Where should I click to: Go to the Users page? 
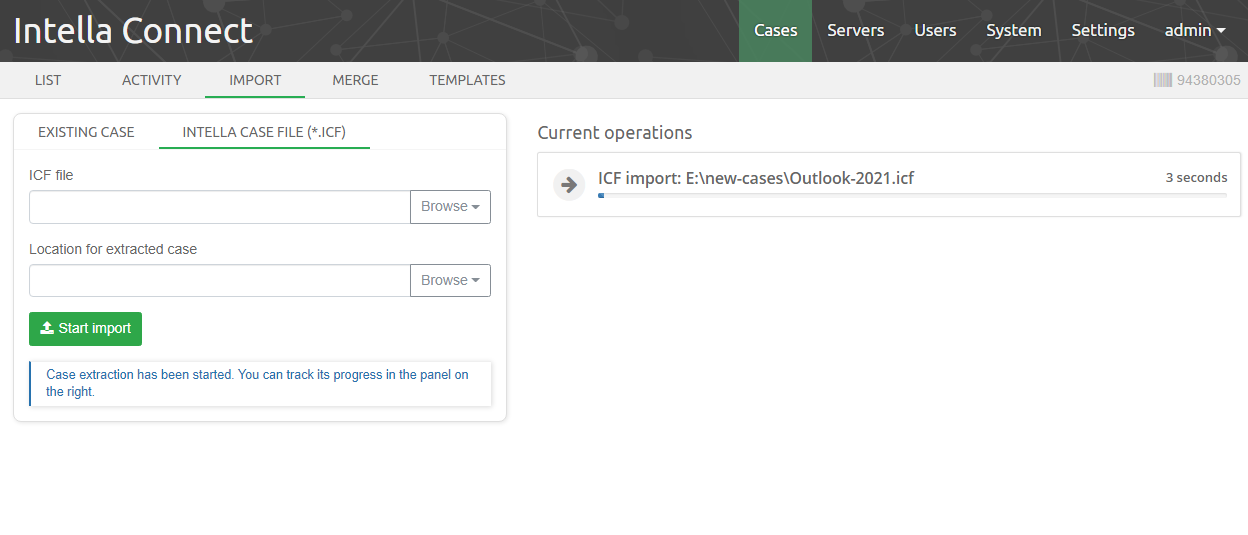(935, 31)
